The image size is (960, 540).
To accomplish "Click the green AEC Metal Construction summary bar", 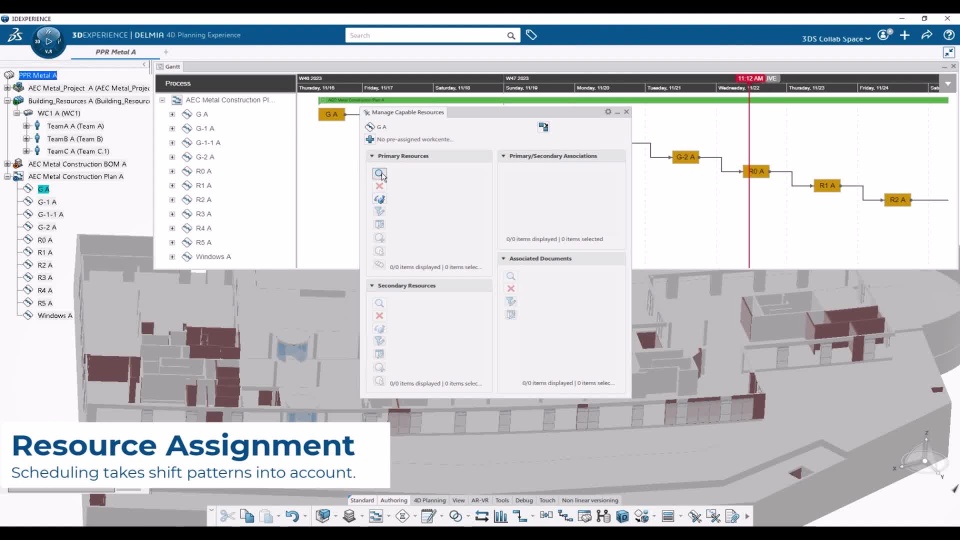I will [x=634, y=100].
